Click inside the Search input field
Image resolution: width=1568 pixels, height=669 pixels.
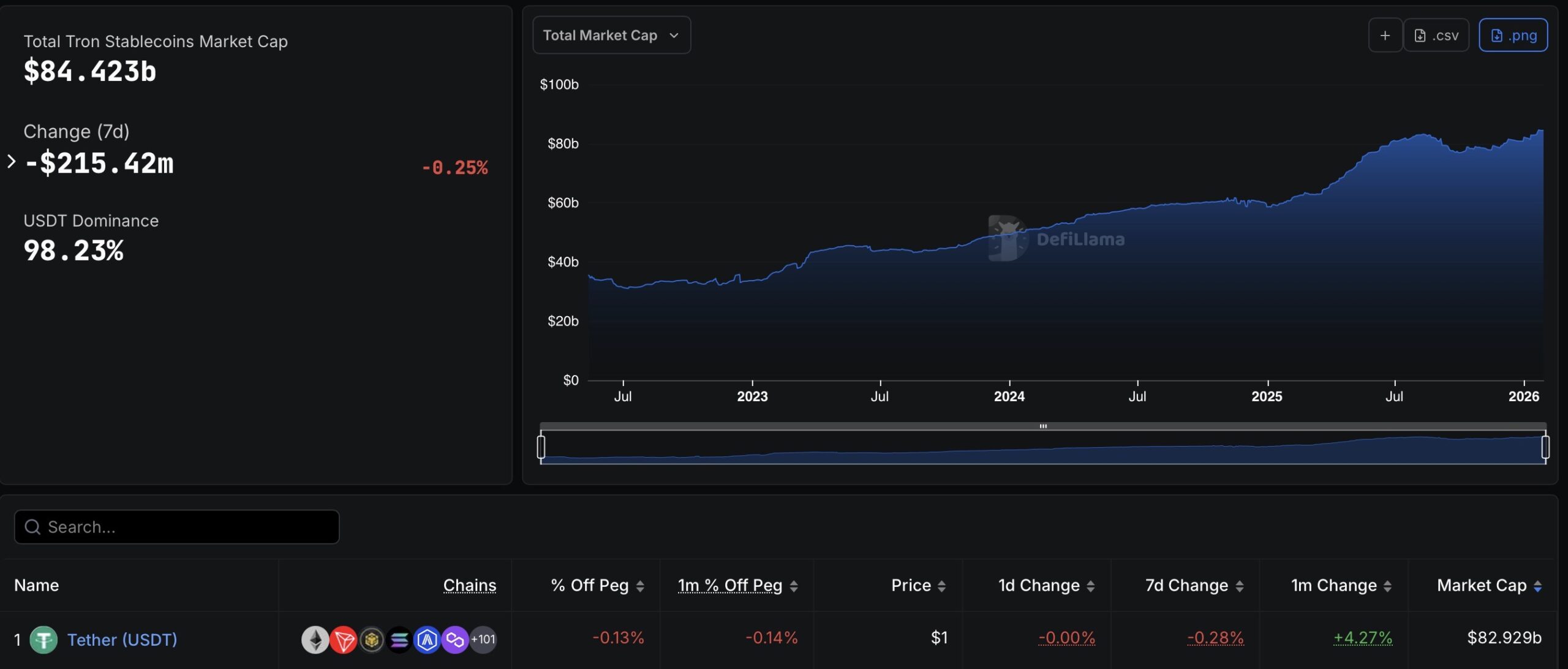point(176,526)
